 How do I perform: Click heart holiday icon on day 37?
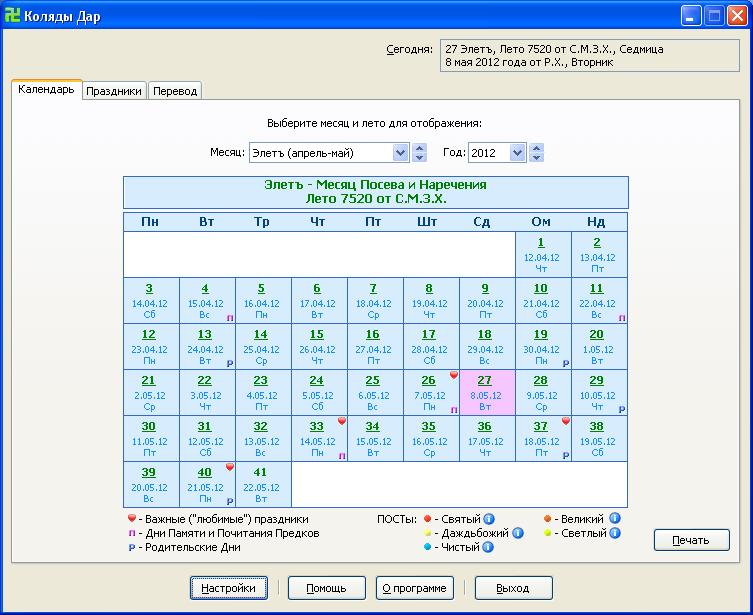pyautogui.click(x=566, y=421)
